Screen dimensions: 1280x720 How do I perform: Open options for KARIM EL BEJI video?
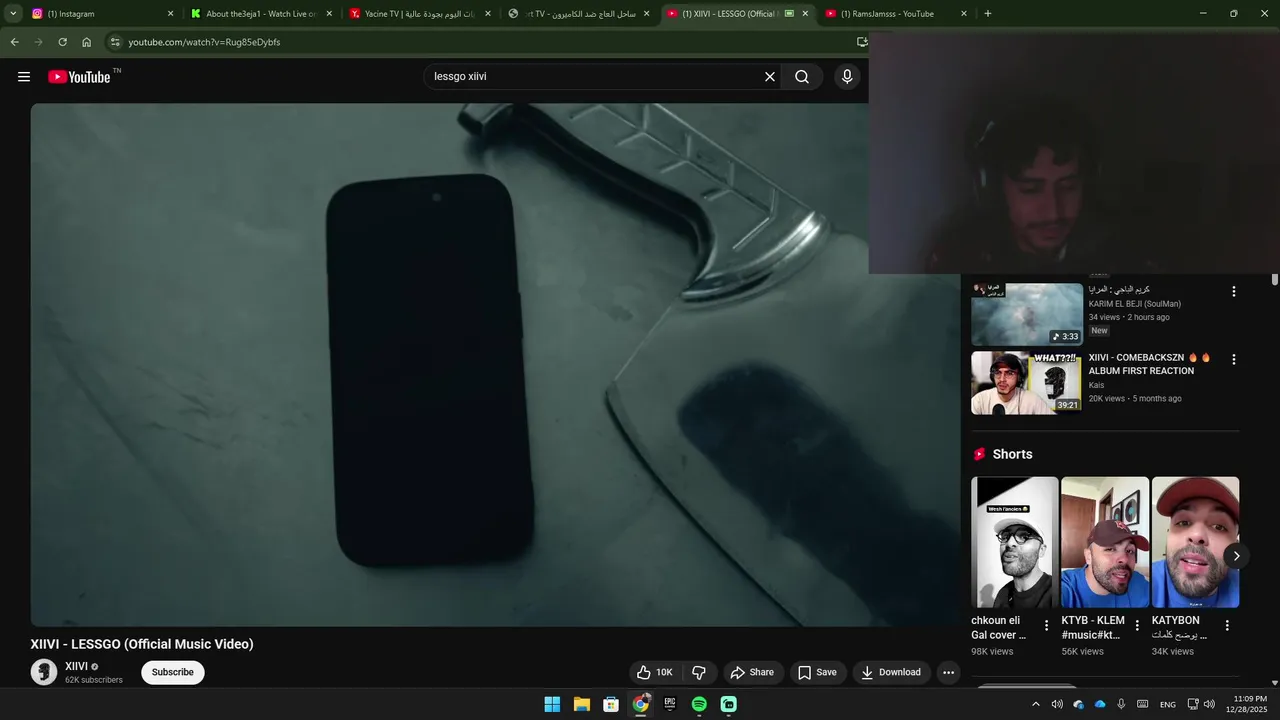[x=1233, y=292]
